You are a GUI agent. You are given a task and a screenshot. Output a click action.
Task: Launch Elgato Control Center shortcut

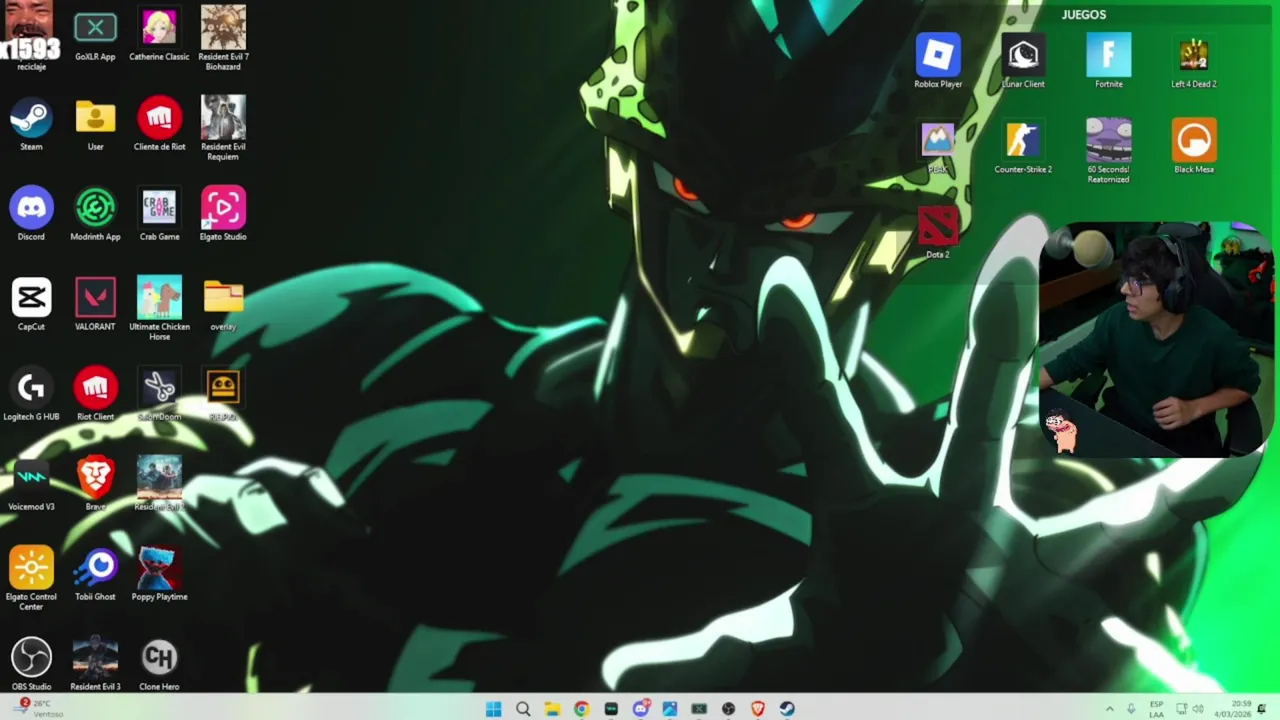click(31, 579)
